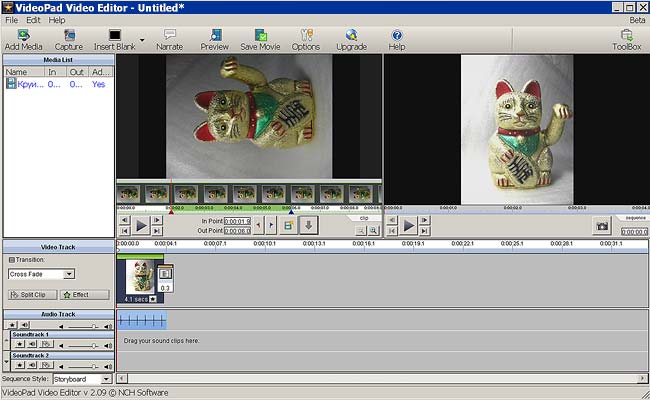
Task: Open the File menu
Action: coord(10,19)
